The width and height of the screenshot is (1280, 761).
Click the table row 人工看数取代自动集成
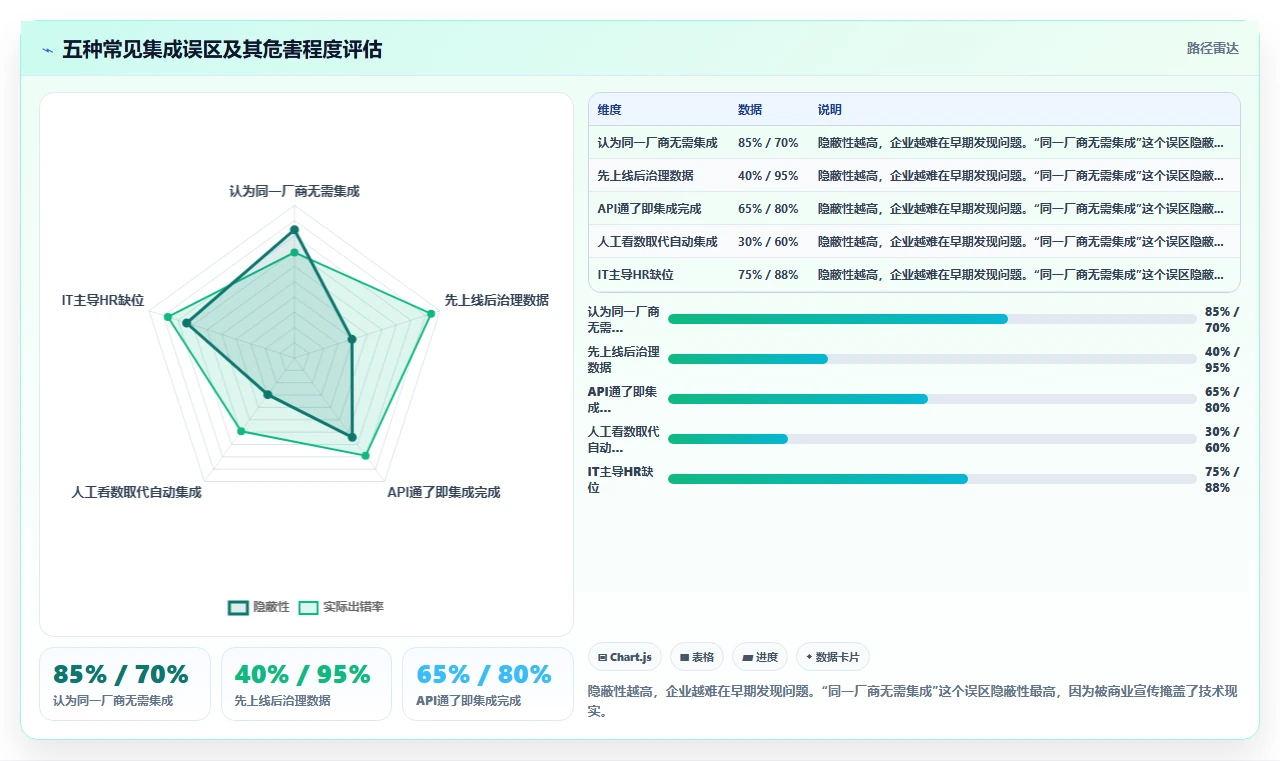pyautogui.click(x=914, y=241)
